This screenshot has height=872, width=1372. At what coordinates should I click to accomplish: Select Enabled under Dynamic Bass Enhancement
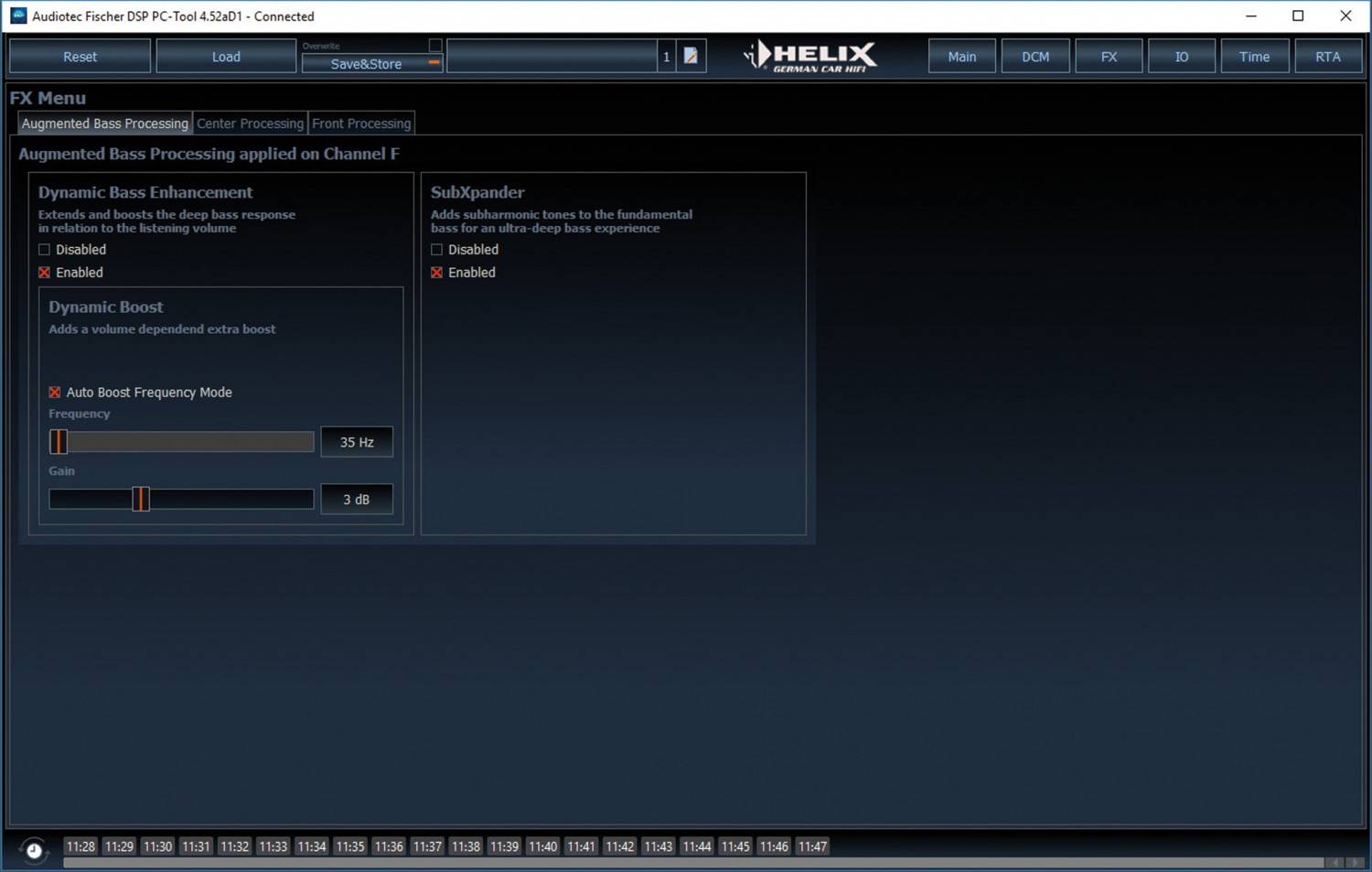[x=44, y=272]
